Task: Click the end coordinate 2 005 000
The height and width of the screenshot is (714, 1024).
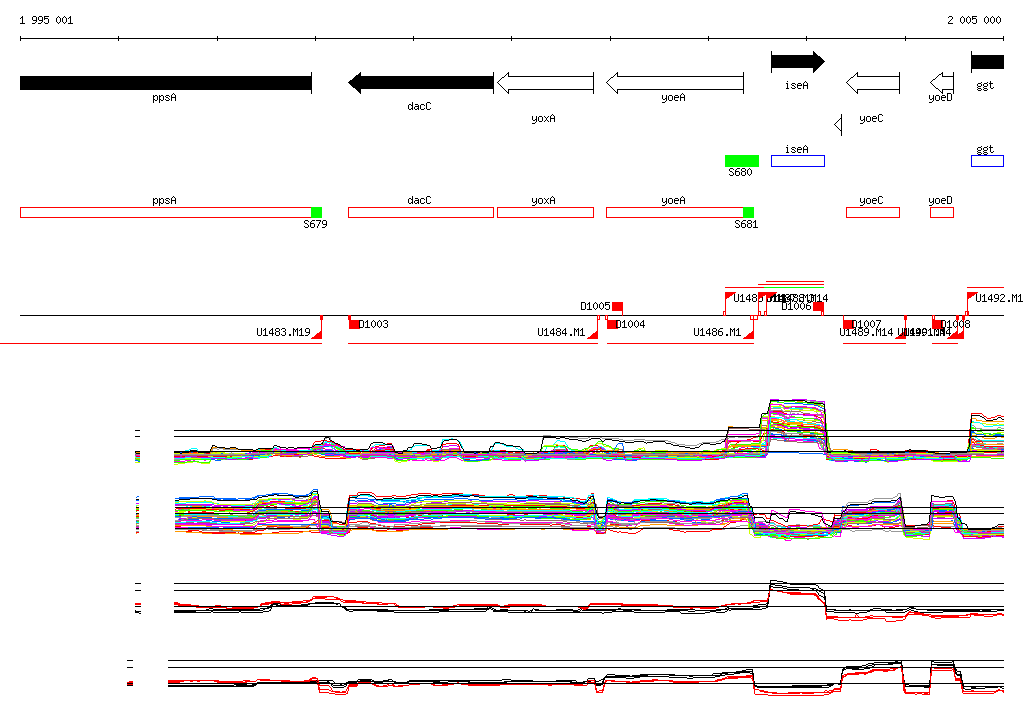Action: [x=974, y=20]
